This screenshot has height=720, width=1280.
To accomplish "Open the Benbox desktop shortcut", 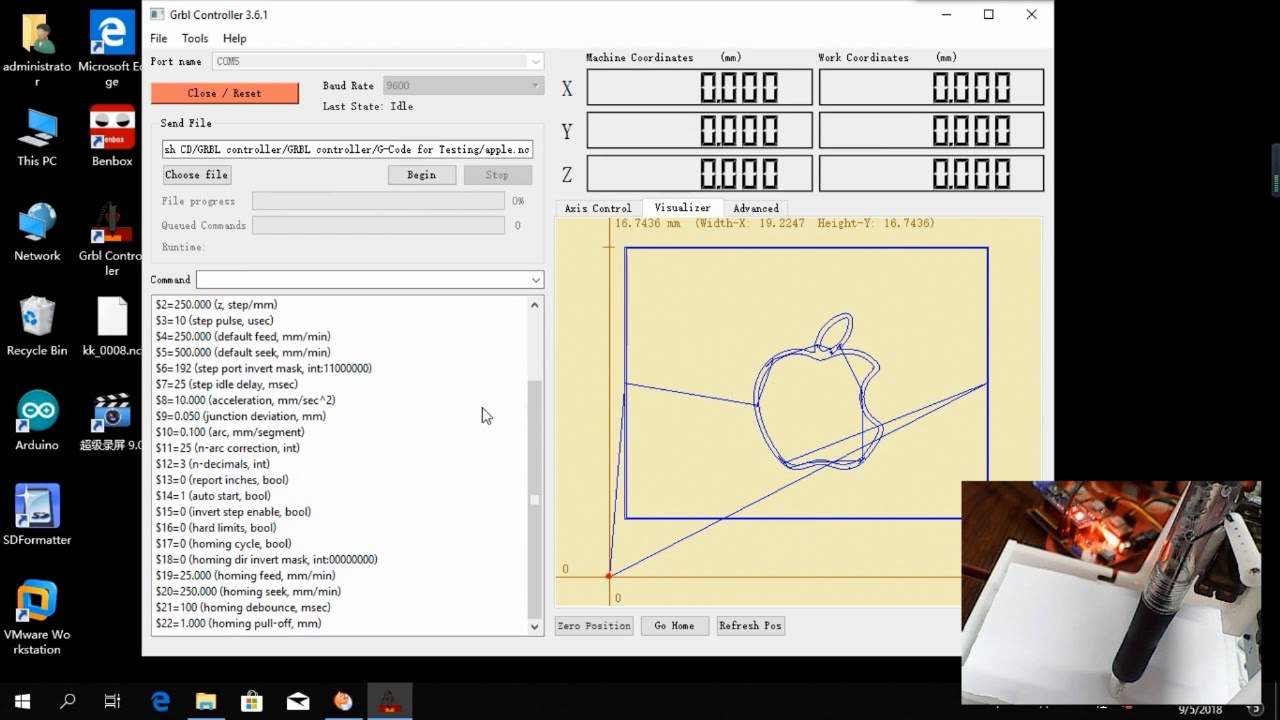I will 112,138.
